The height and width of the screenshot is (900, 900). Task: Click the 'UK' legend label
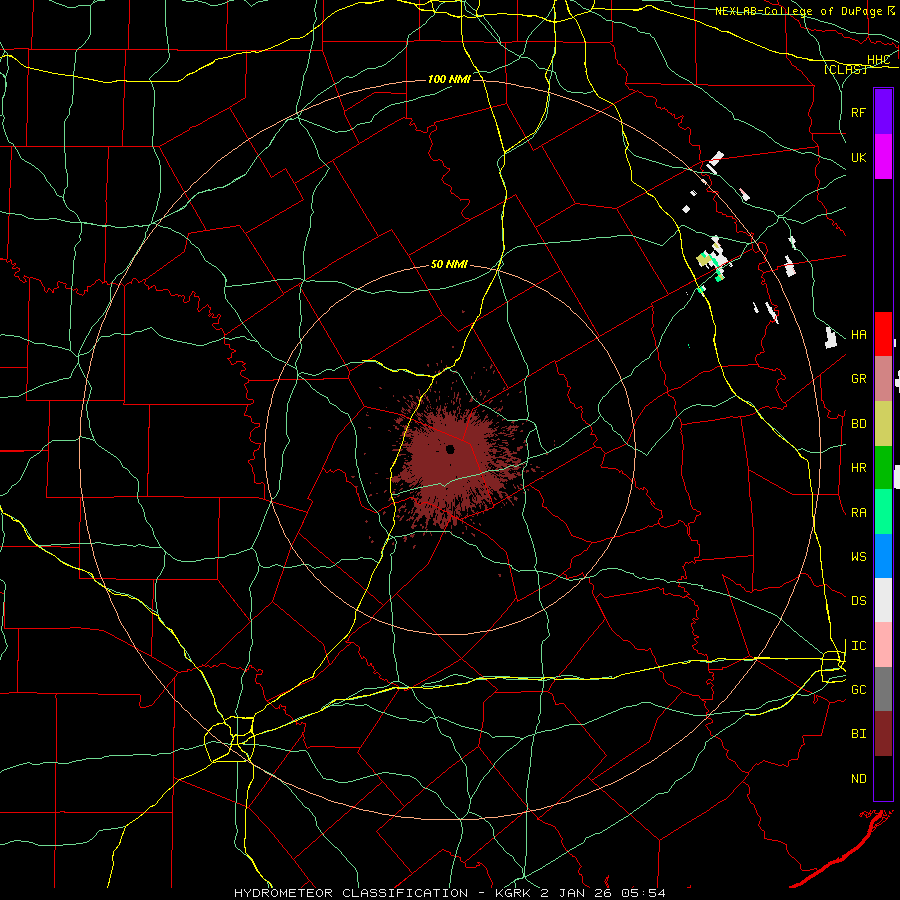pyautogui.click(x=858, y=157)
